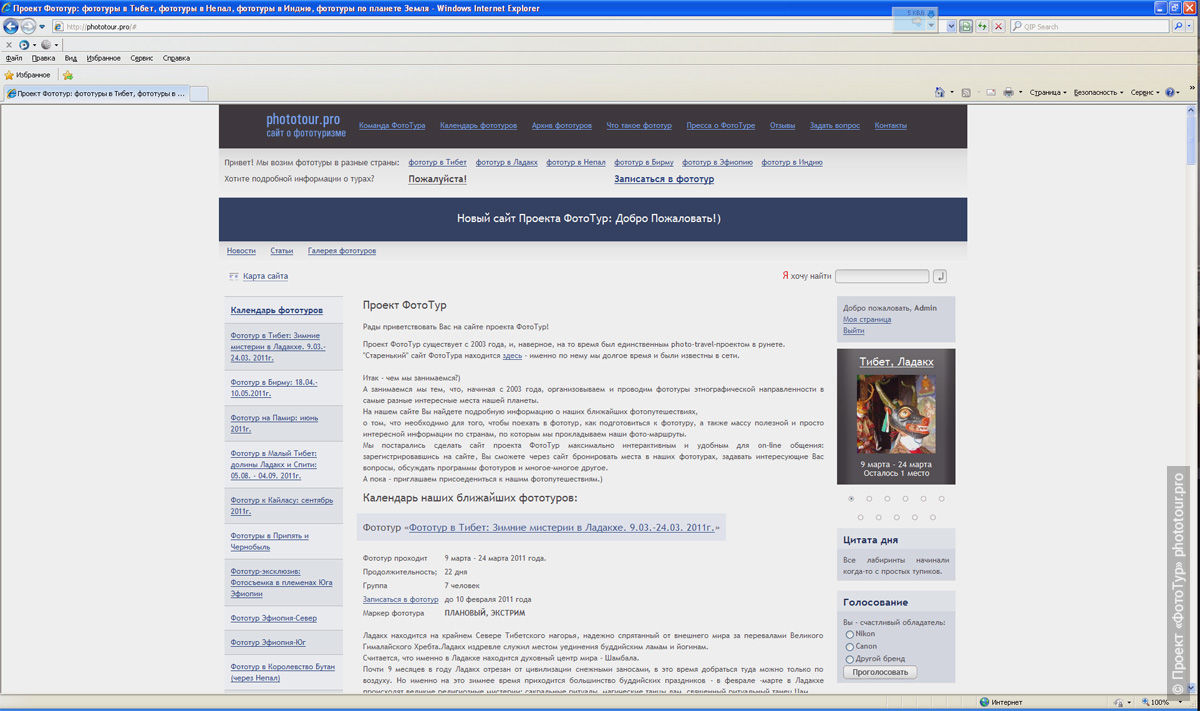Click the blue circular icon on the toolbar row
The image size is (1200, 711).
pyautogui.click(x=24, y=45)
